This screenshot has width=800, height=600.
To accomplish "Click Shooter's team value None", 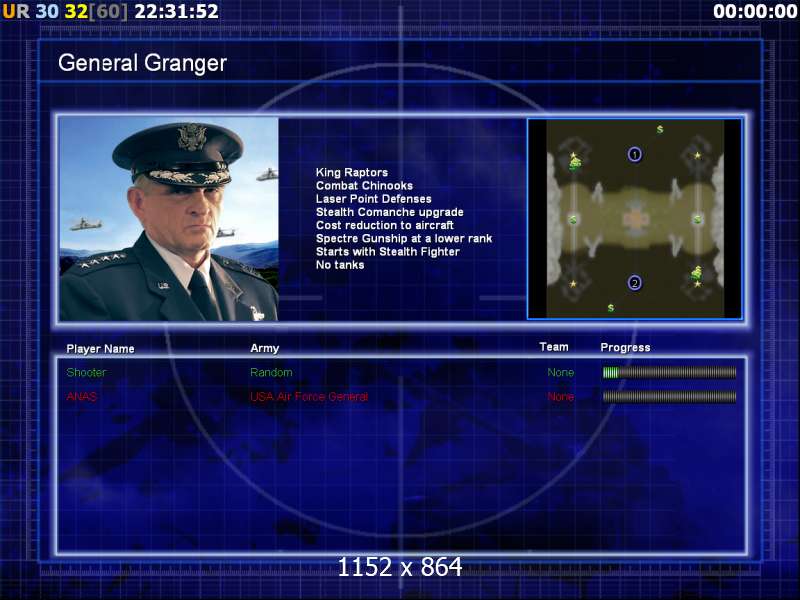I will 561,372.
